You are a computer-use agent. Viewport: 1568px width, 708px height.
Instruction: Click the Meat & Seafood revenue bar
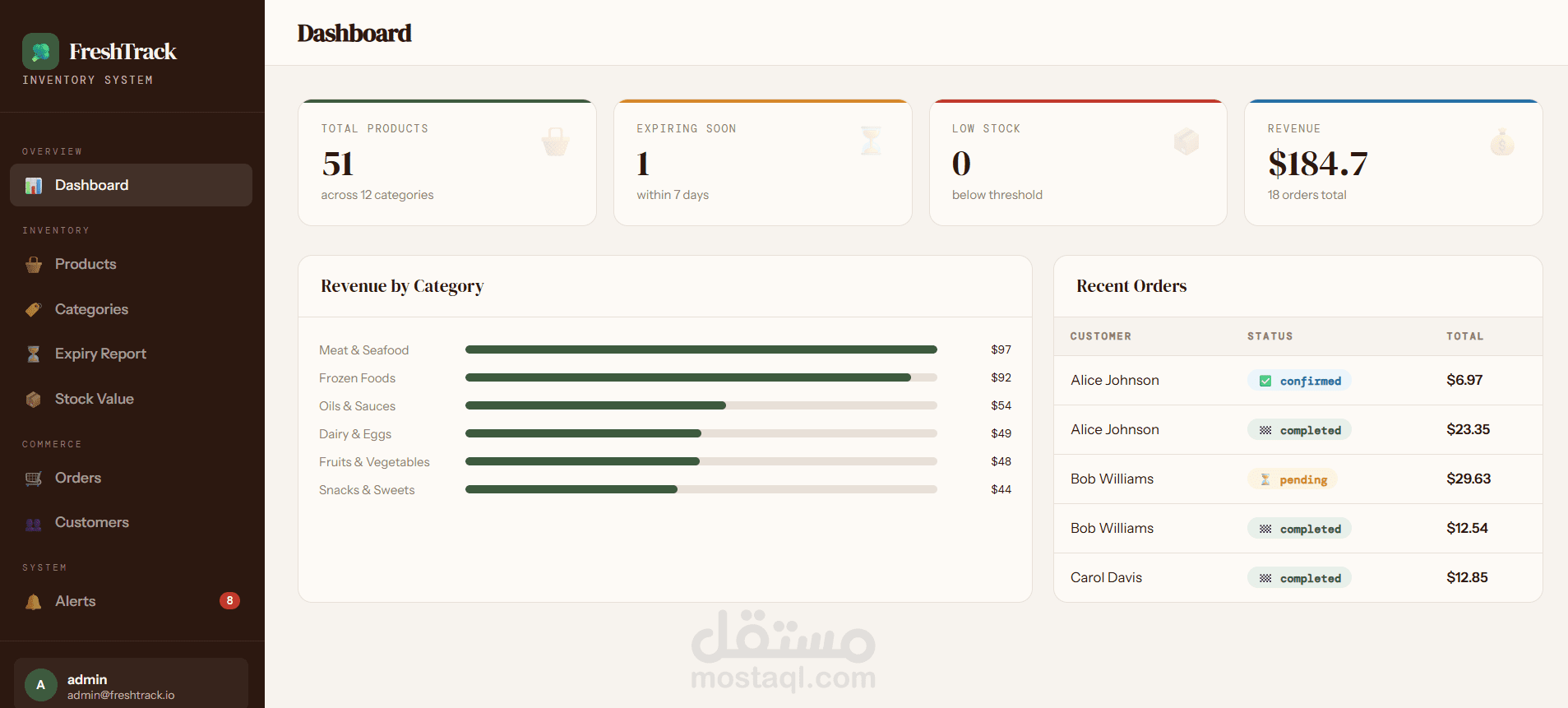pos(701,349)
